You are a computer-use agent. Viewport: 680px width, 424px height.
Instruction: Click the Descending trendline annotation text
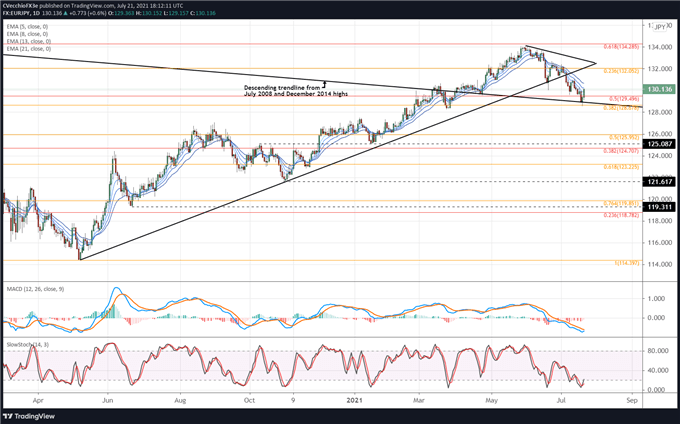coord(296,91)
